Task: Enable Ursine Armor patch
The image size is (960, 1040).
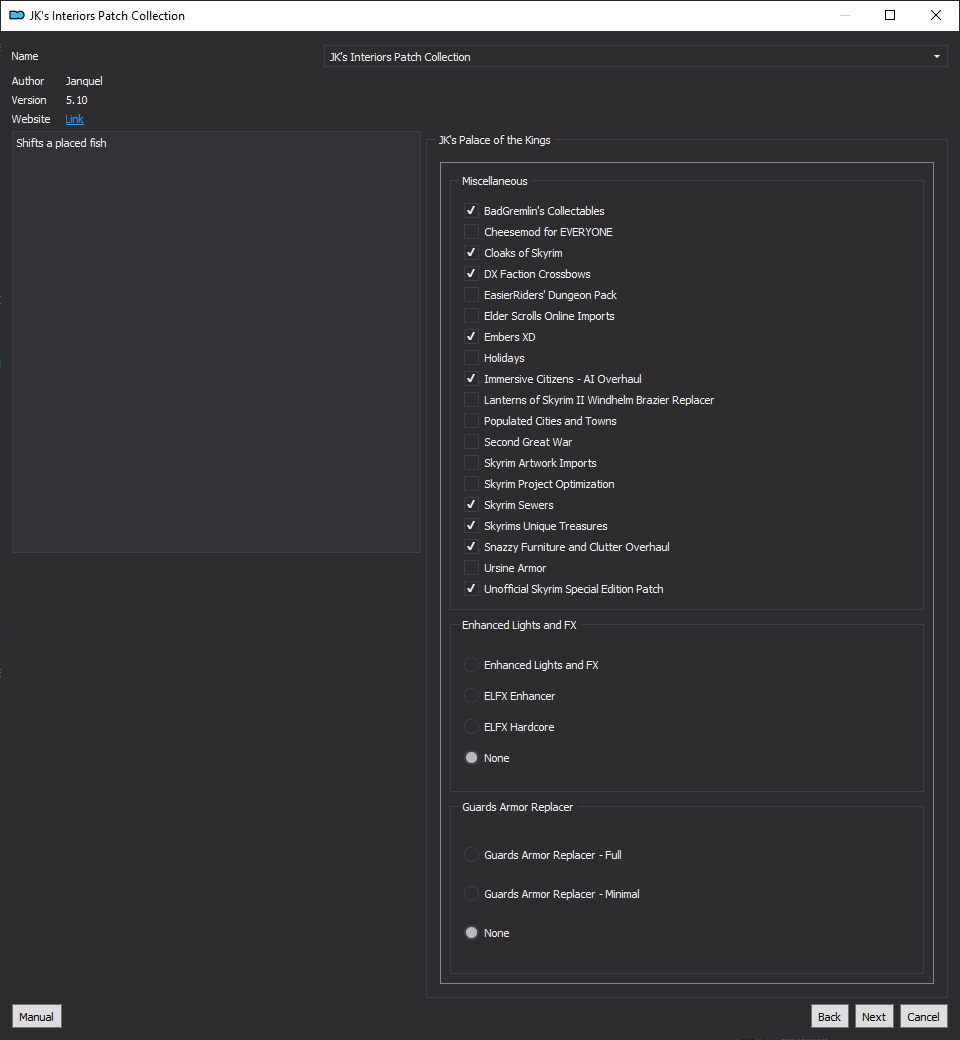Action: 471,568
